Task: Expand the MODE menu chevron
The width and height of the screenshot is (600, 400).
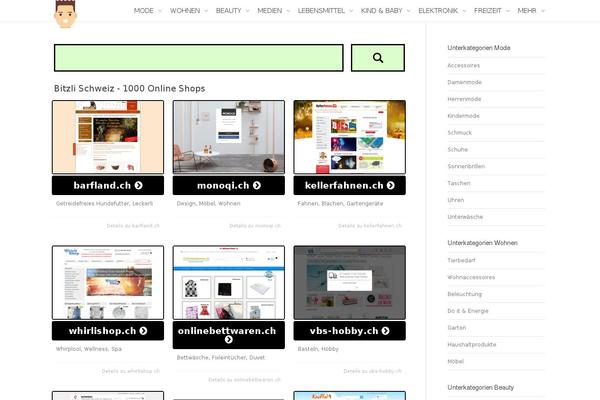Action: click(x=160, y=11)
